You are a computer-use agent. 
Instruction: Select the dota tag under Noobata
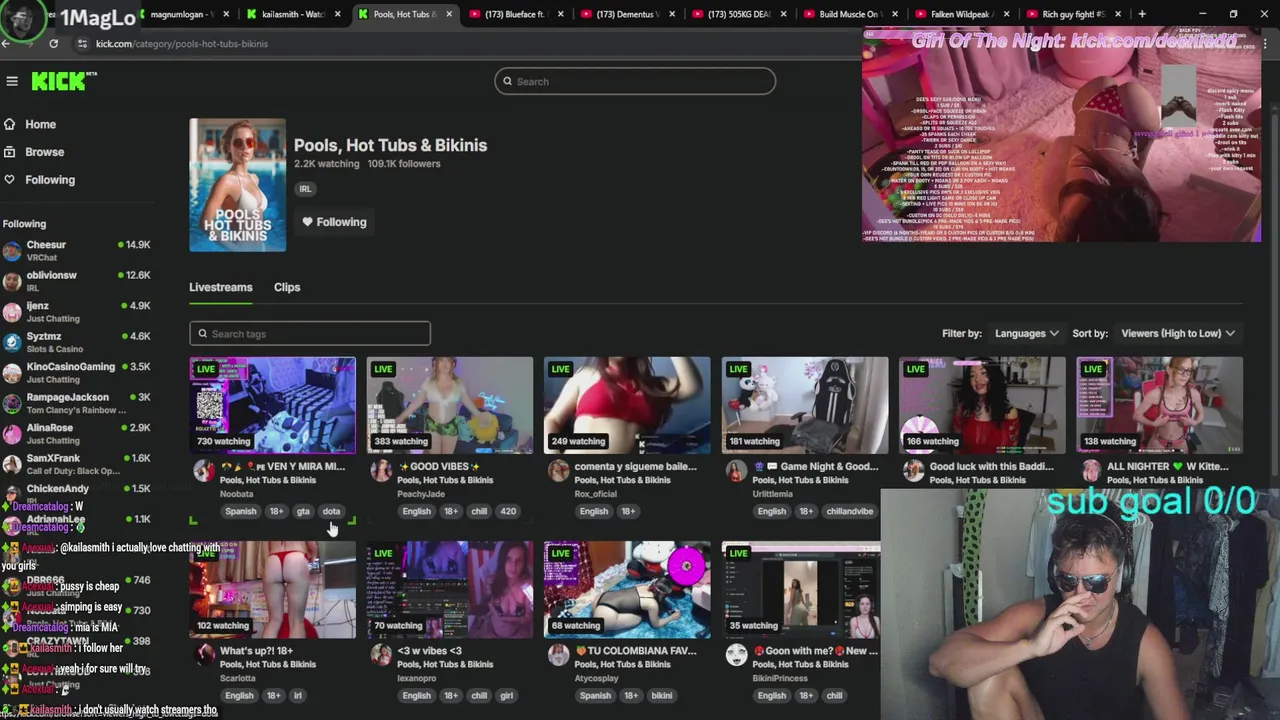tap(331, 511)
